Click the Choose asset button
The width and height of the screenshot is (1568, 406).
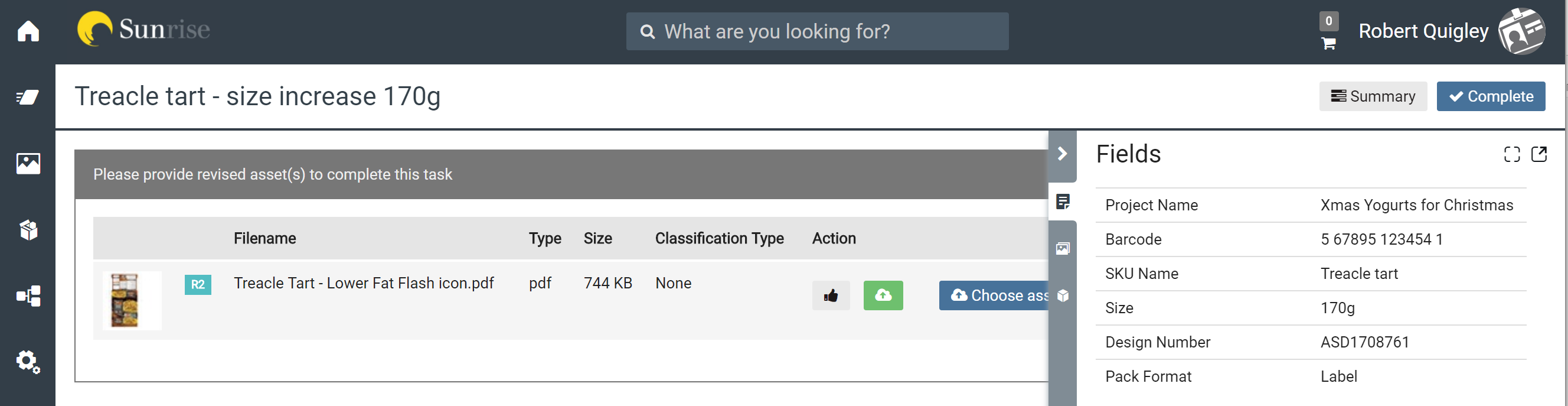(994, 295)
